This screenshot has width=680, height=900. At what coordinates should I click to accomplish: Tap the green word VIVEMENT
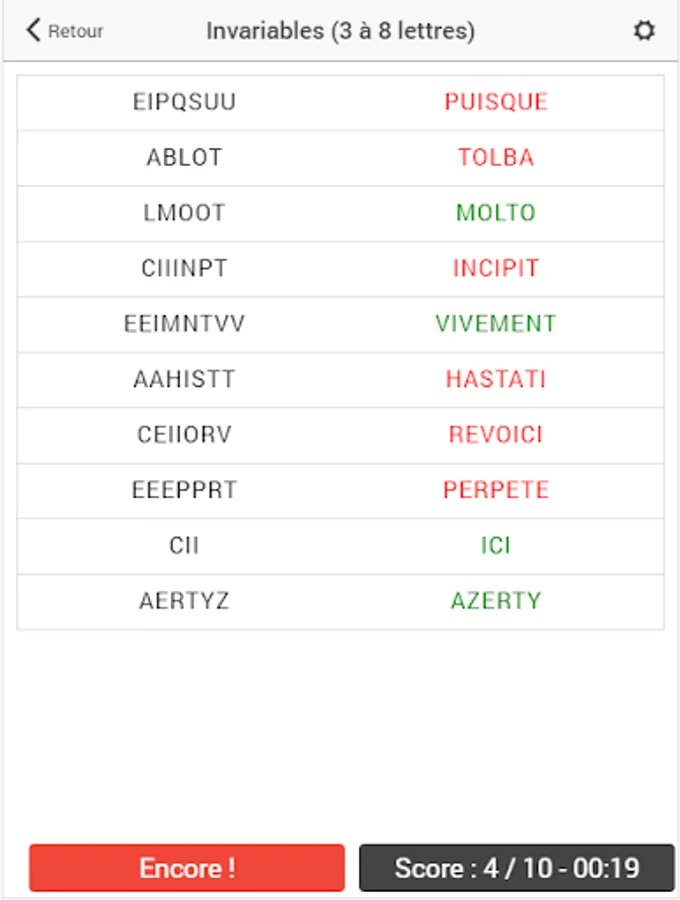point(496,324)
